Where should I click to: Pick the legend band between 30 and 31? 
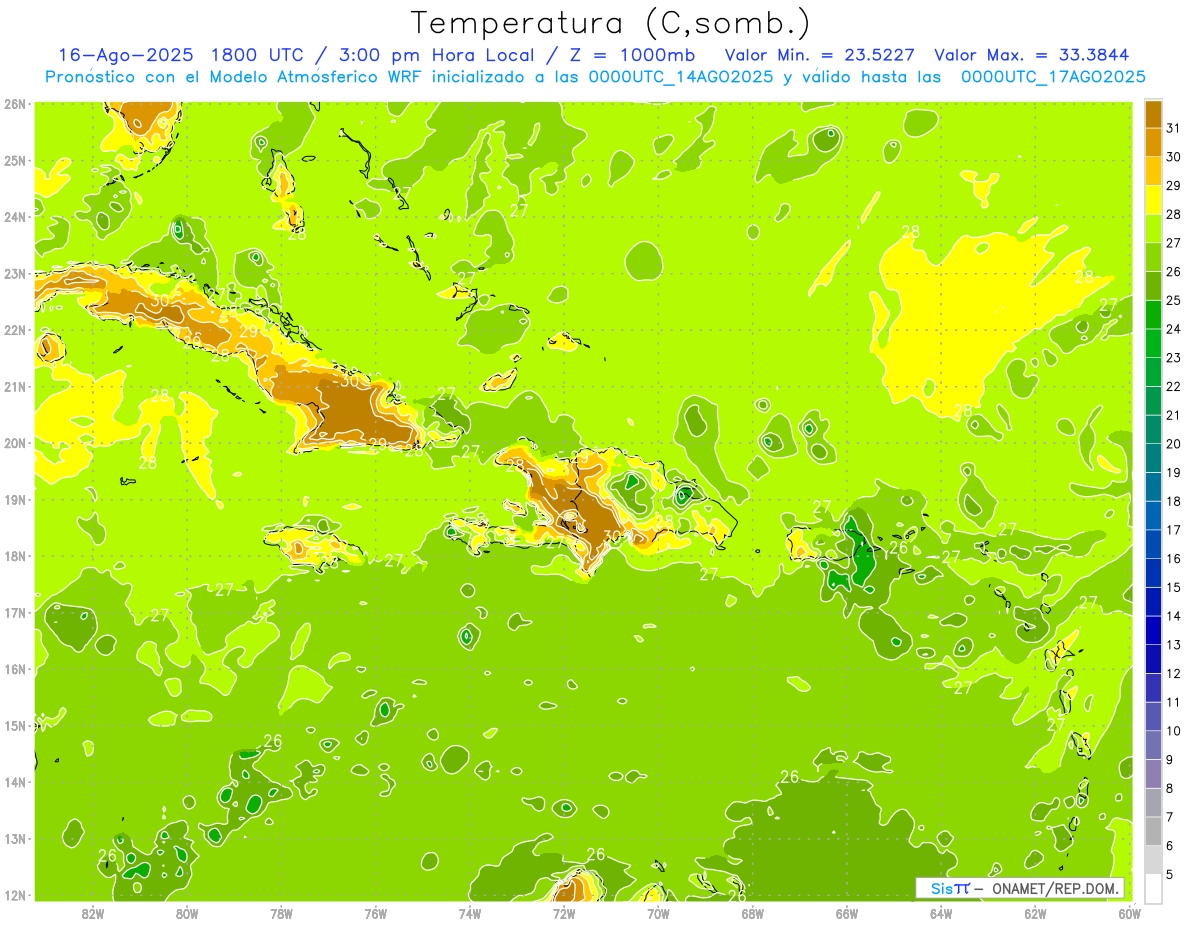pyautogui.click(x=1152, y=142)
